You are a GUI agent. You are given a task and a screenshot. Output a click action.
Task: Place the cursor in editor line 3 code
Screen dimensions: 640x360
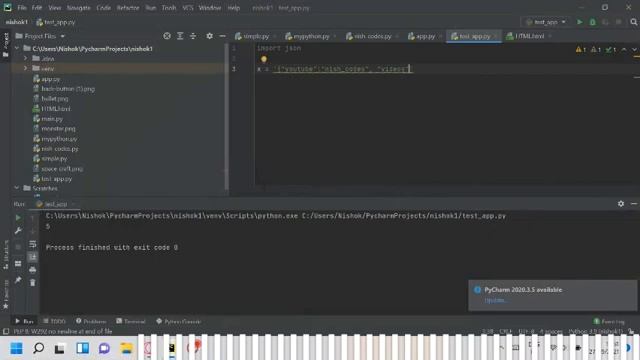coord(342,69)
